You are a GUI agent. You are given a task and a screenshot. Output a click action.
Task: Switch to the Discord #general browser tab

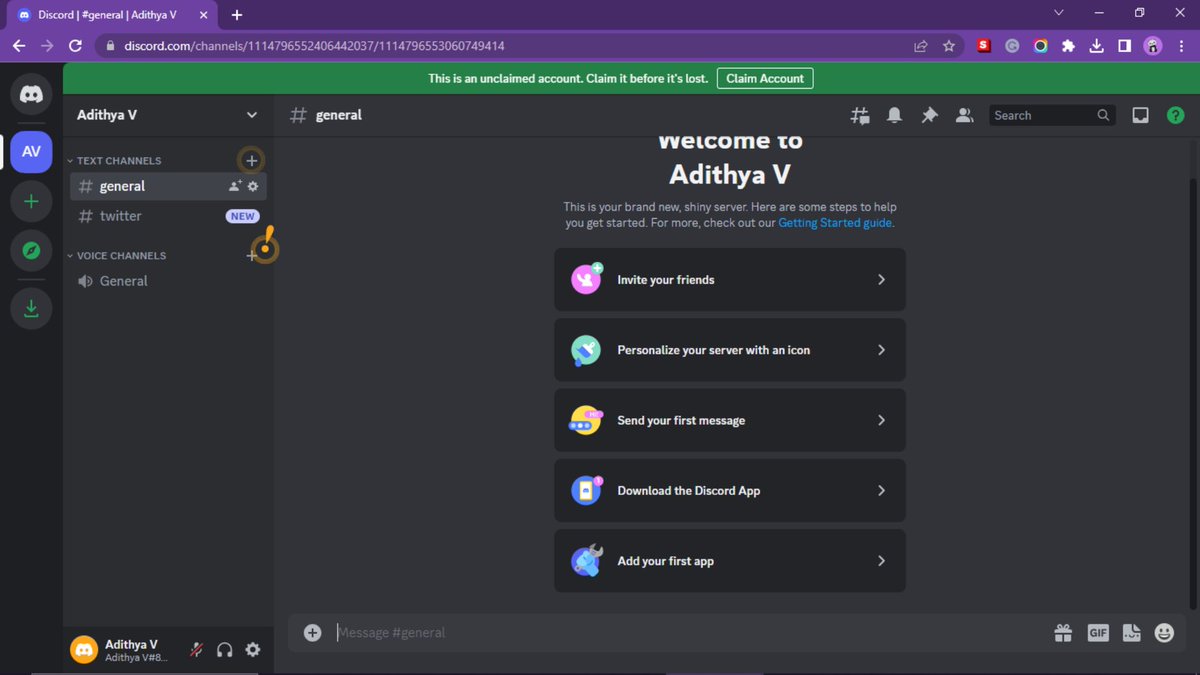pos(114,15)
